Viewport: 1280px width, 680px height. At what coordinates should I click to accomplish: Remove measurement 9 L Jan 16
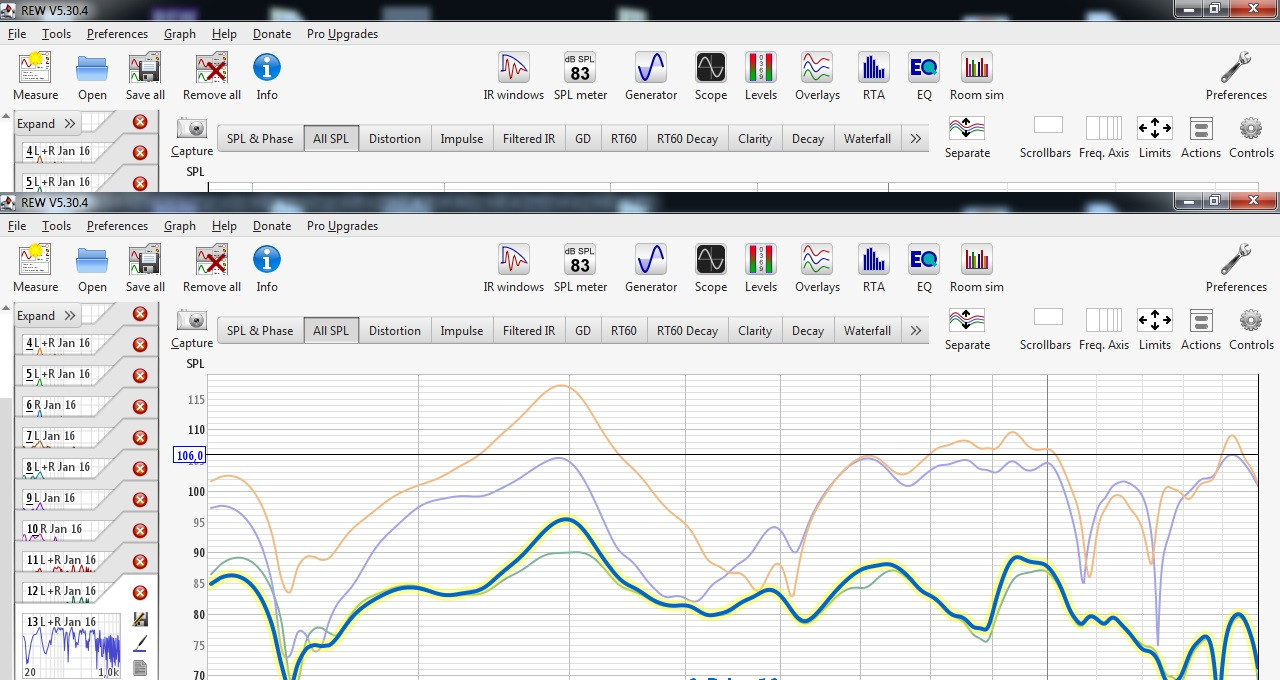tap(140, 500)
